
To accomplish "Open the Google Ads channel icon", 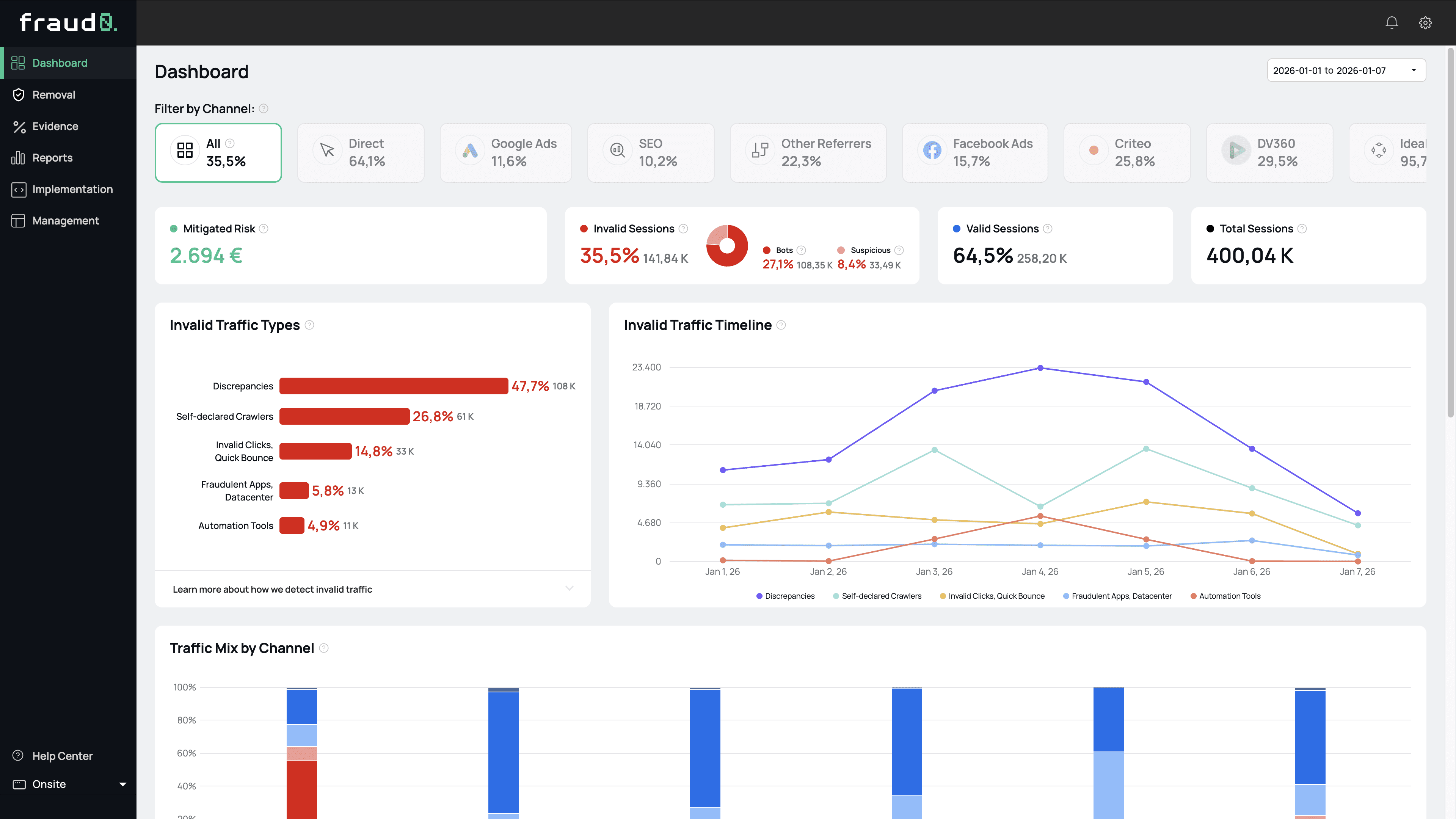I will click(x=470, y=151).
